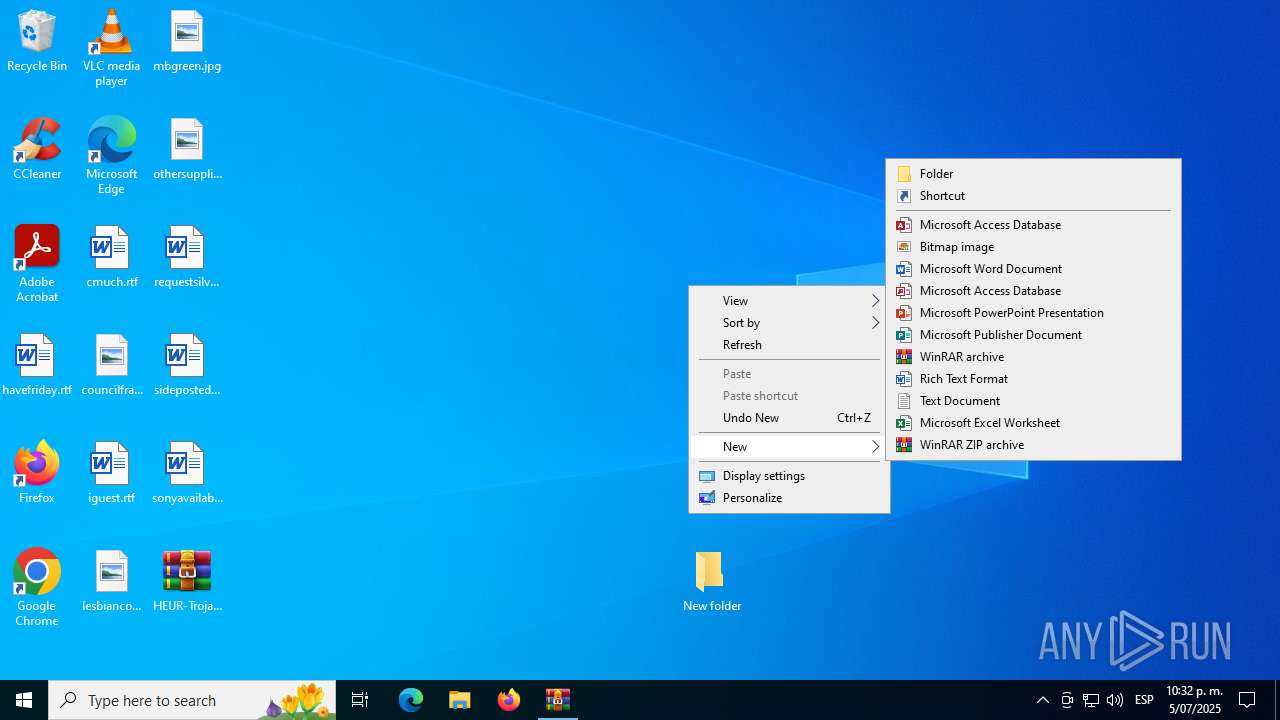Launch Firefox from the taskbar

509,700
